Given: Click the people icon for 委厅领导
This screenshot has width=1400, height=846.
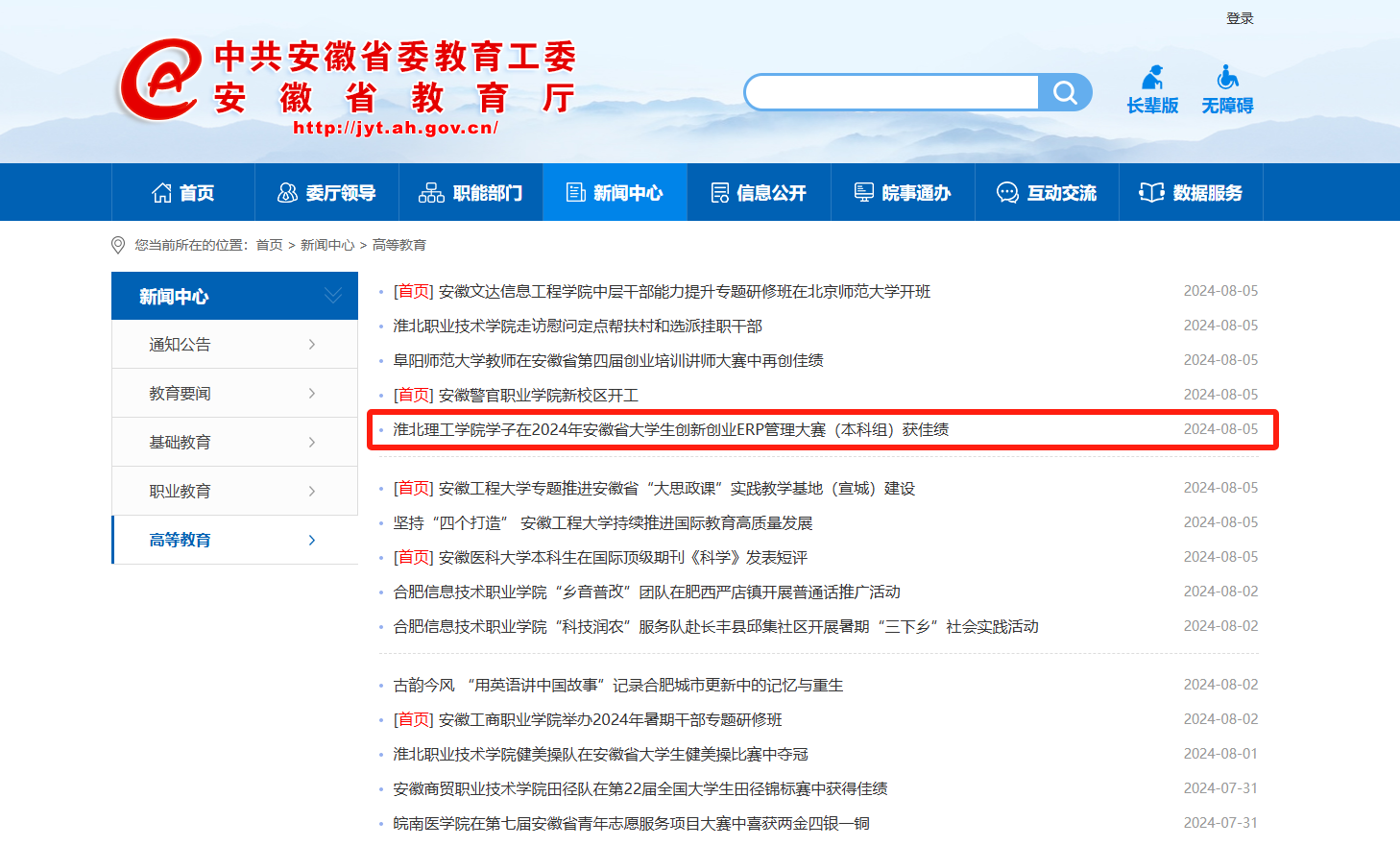Looking at the screenshot, I should click(287, 193).
